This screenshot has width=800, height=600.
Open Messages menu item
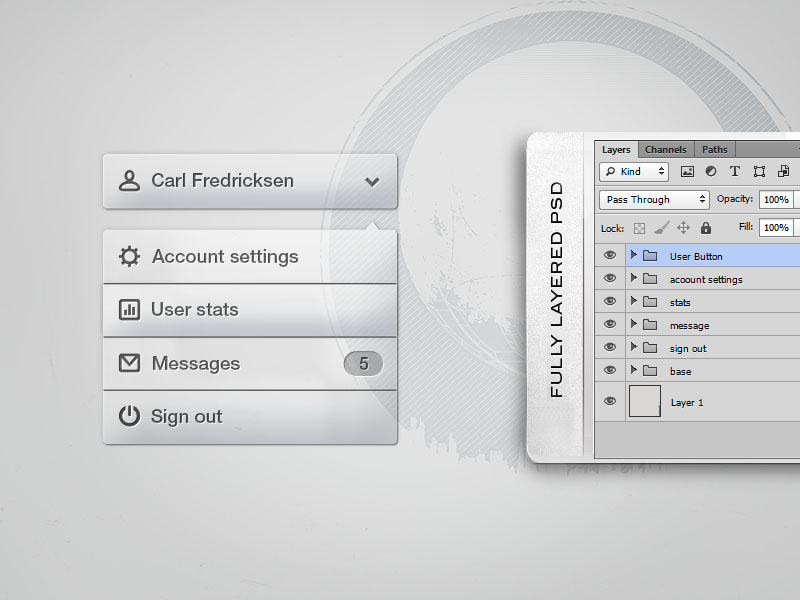[250, 363]
